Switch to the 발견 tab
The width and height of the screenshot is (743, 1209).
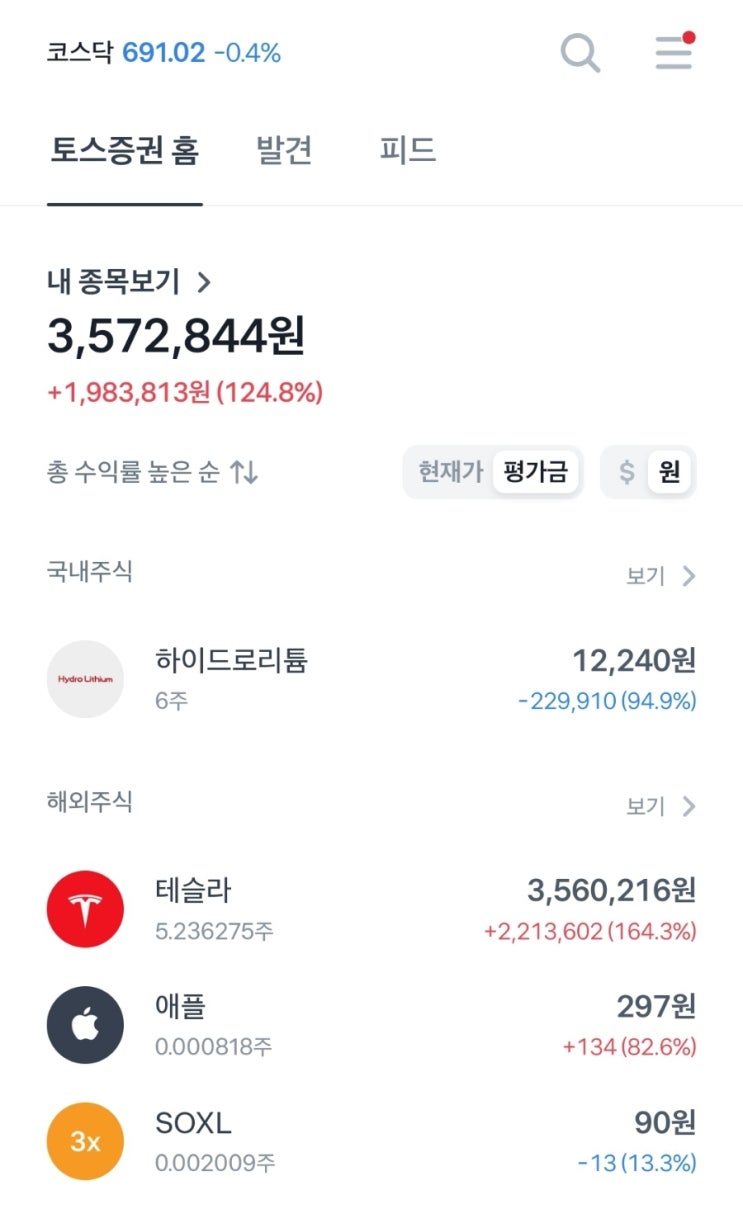click(285, 151)
